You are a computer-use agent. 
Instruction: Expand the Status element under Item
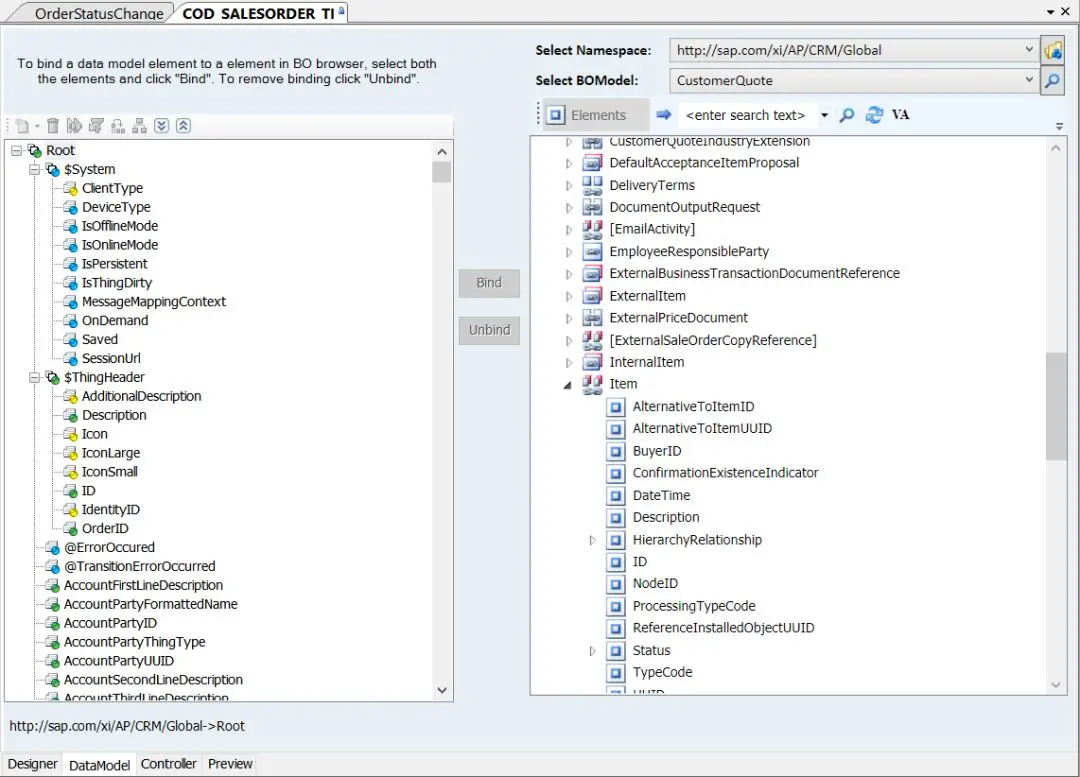pos(592,651)
